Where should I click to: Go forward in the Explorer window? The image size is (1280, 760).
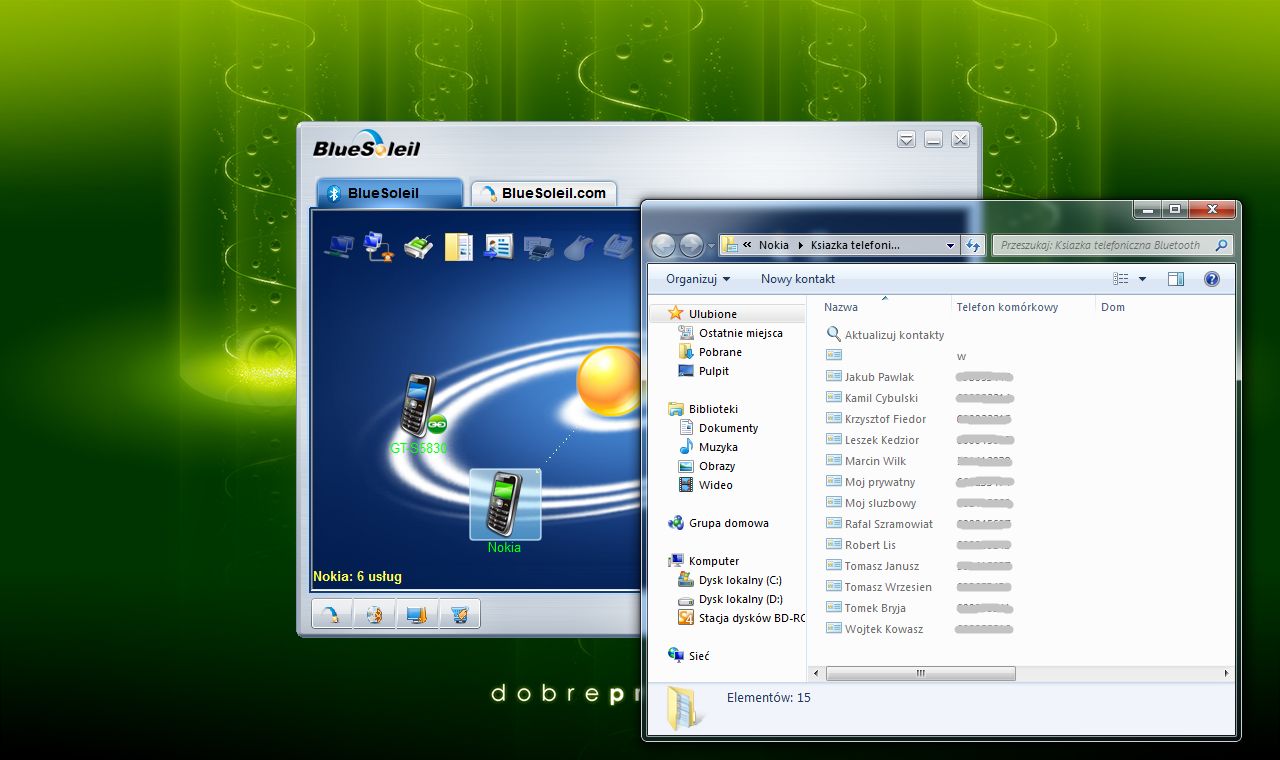click(691, 245)
